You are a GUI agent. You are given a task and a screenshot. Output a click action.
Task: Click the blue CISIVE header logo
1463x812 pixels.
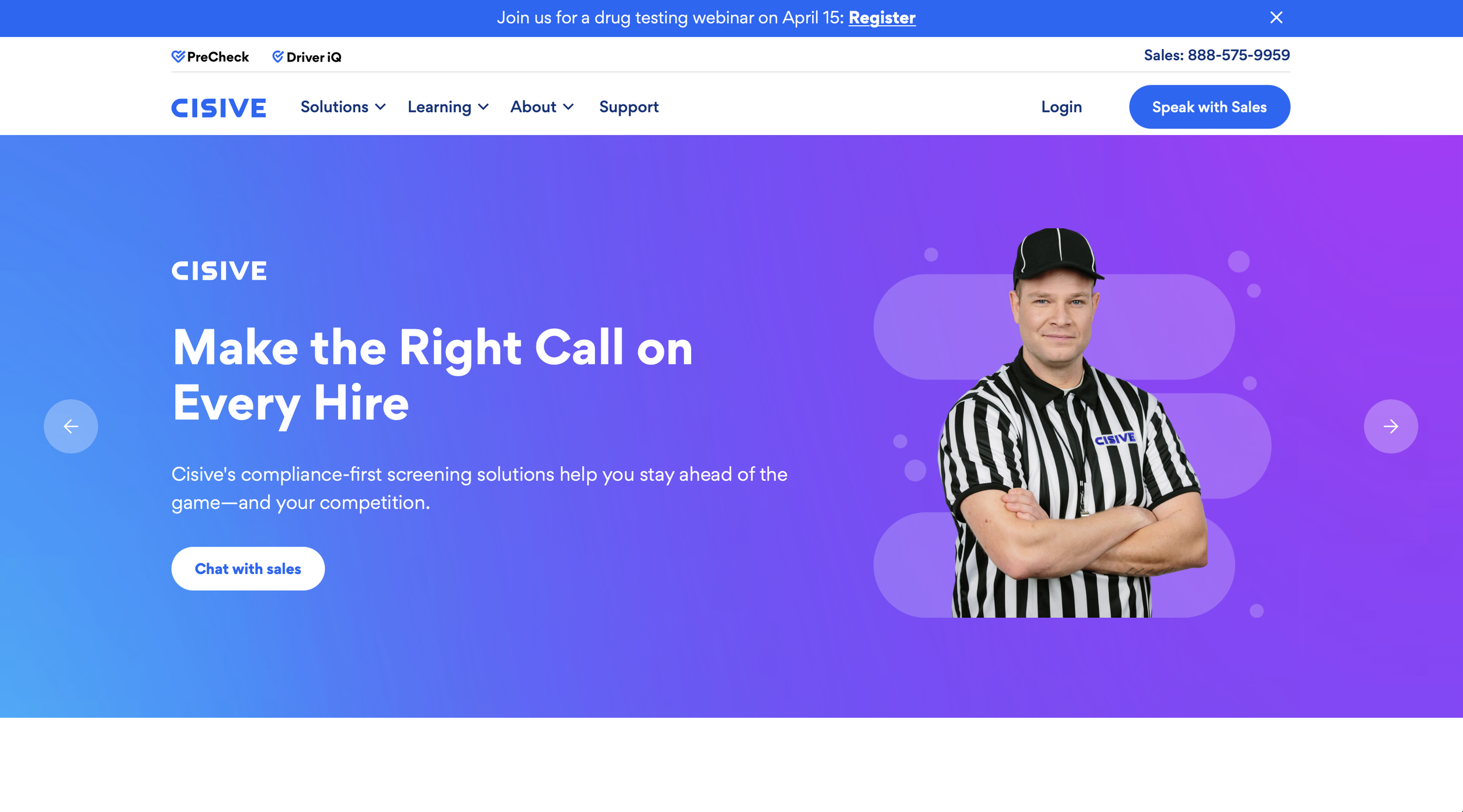(219, 108)
